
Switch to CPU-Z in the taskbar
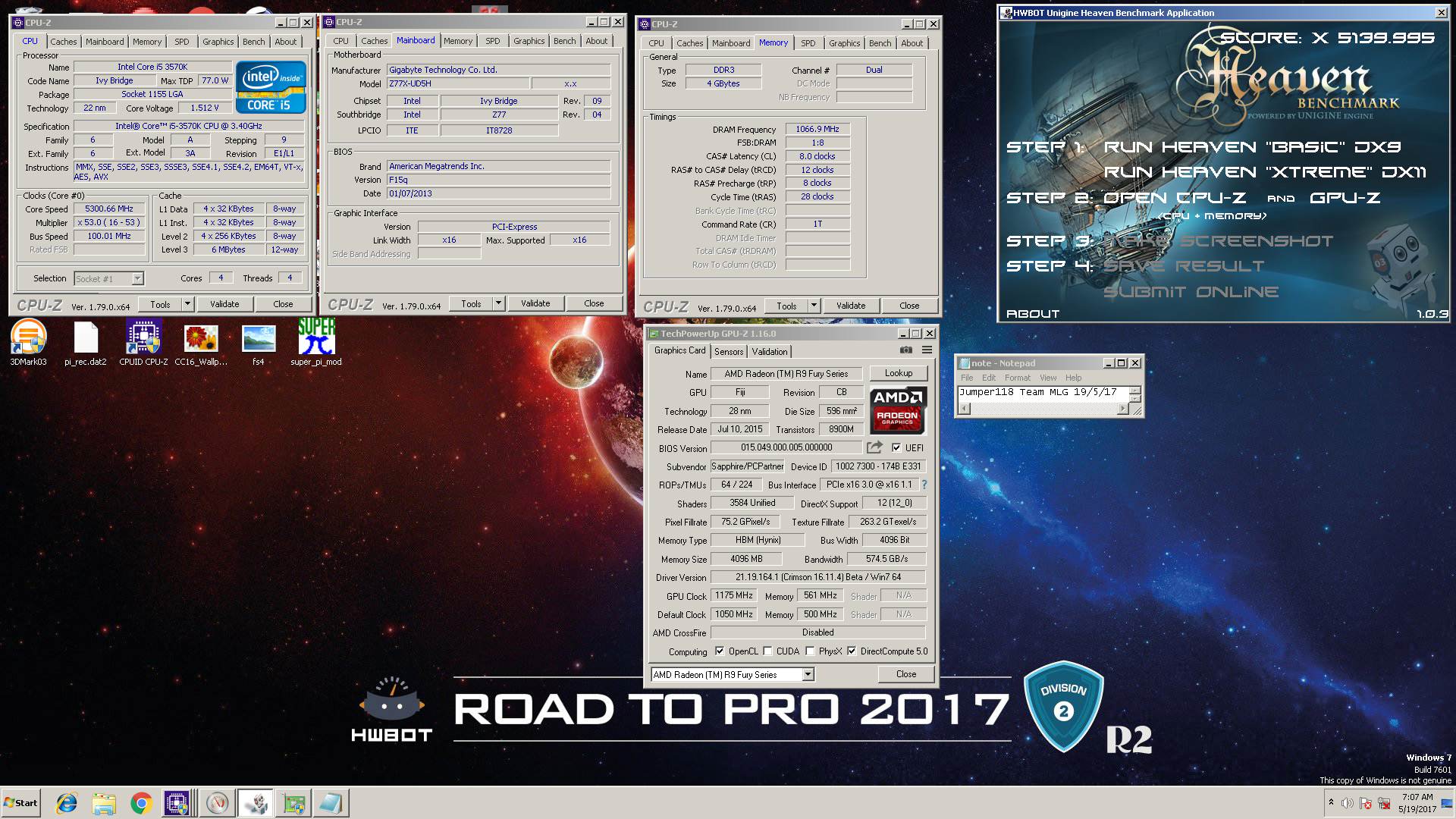(177, 803)
